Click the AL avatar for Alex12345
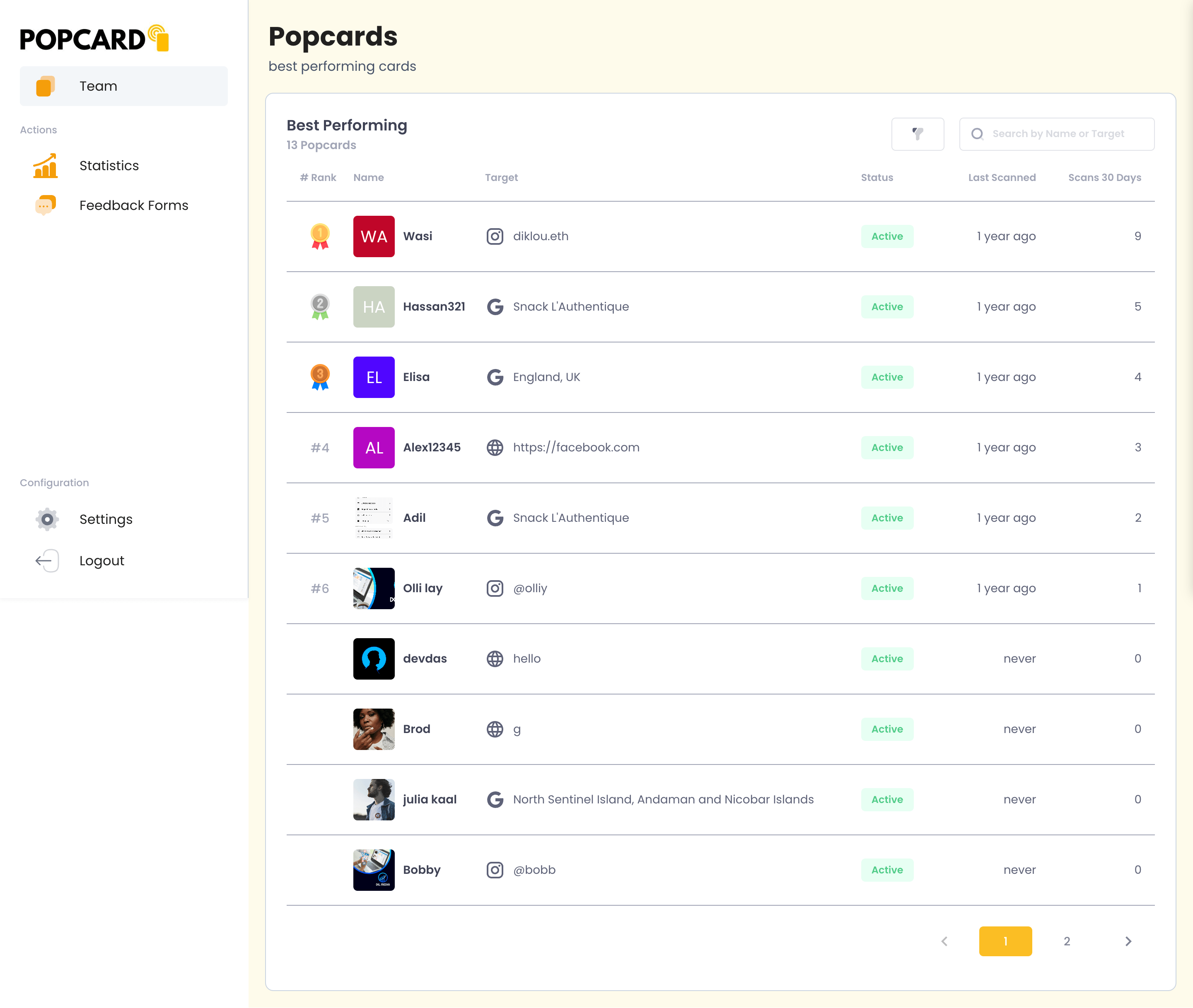The image size is (1193, 1008). pyautogui.click(x=373, y=447)
